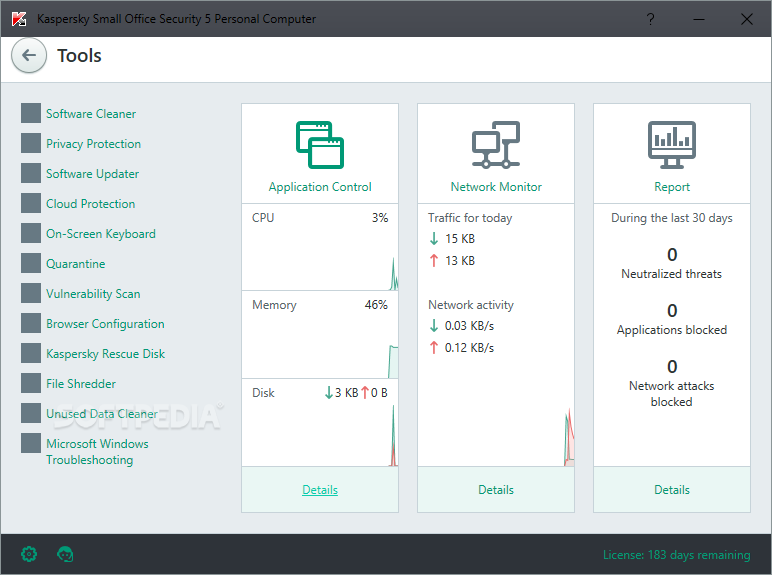772x575 pixels.
Task: Click the 15 KB download traffic value
Action: click(x=460, y=239)
